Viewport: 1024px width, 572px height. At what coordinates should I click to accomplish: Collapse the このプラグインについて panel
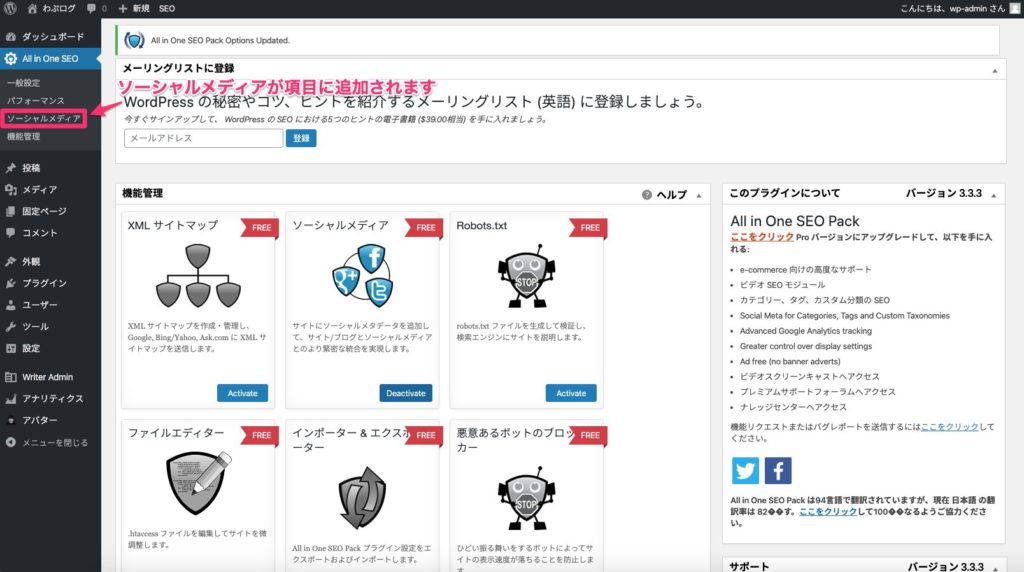994,195
